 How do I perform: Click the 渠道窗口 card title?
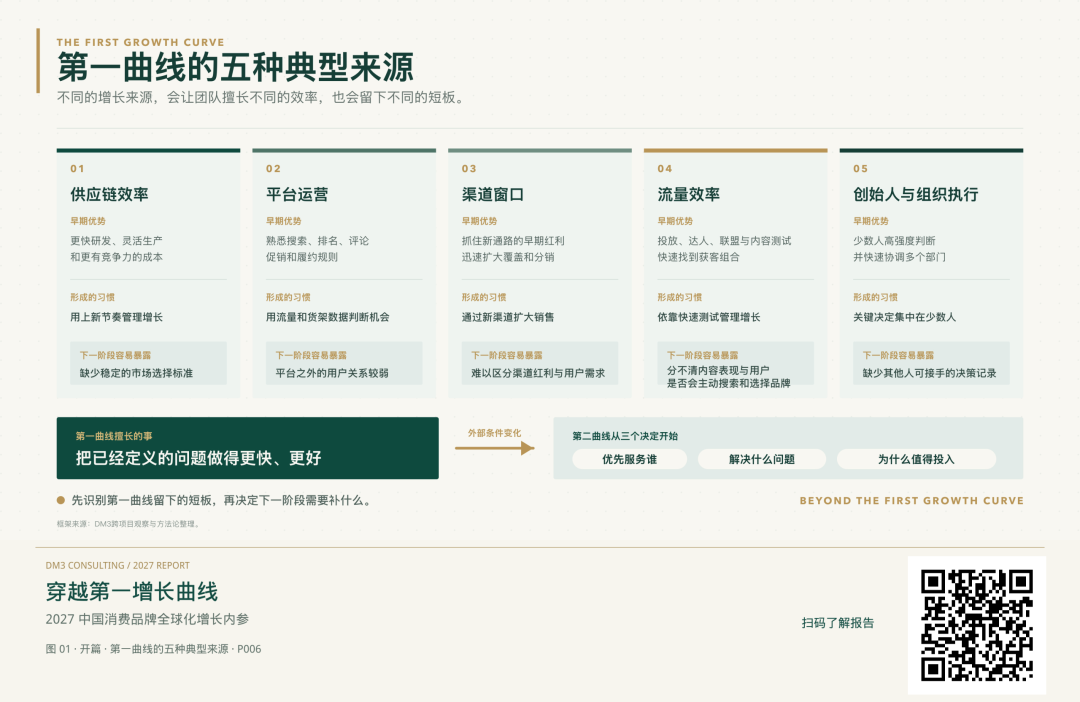492,194
